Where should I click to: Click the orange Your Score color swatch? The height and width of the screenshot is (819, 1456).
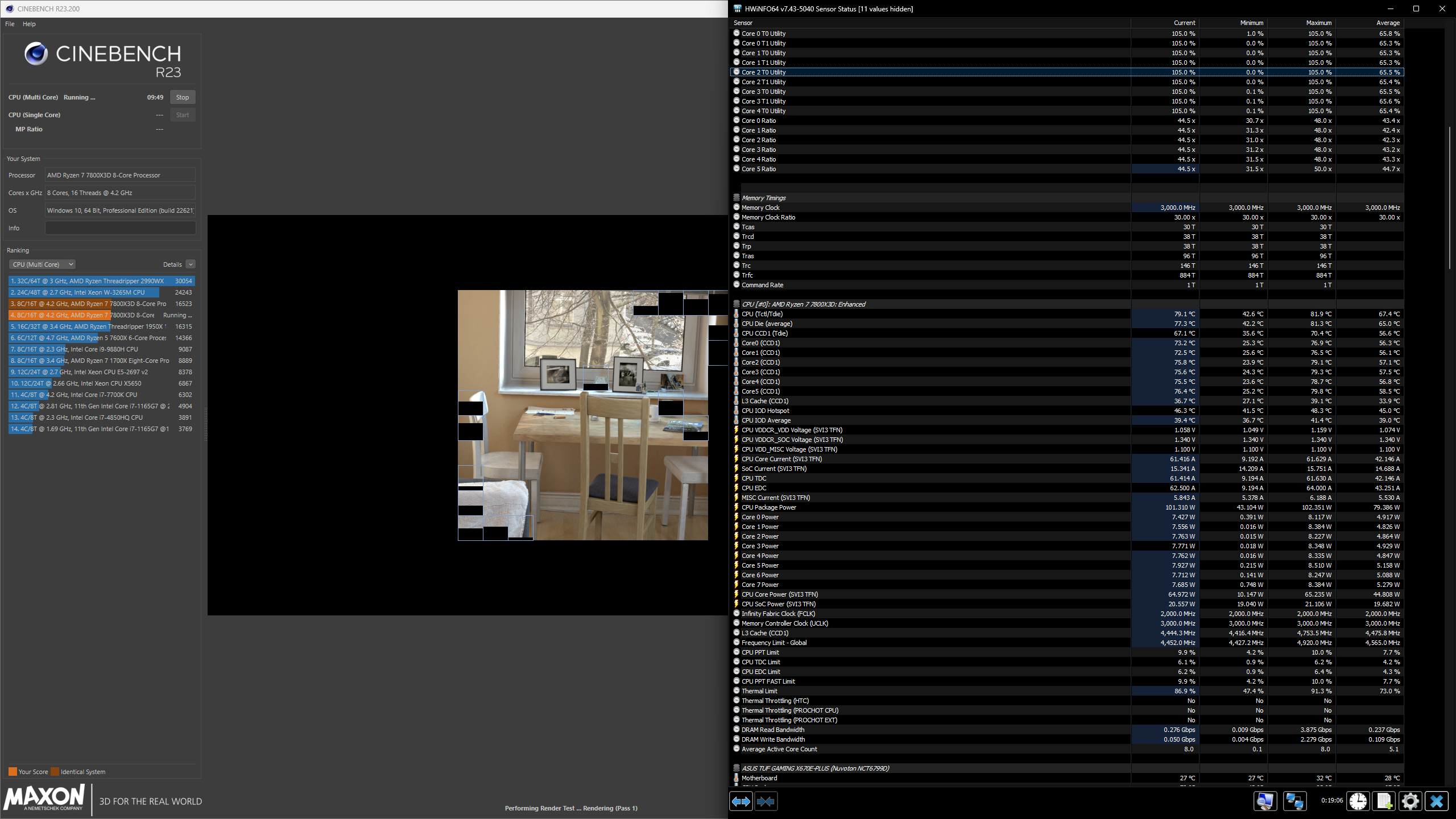(13, 771)
